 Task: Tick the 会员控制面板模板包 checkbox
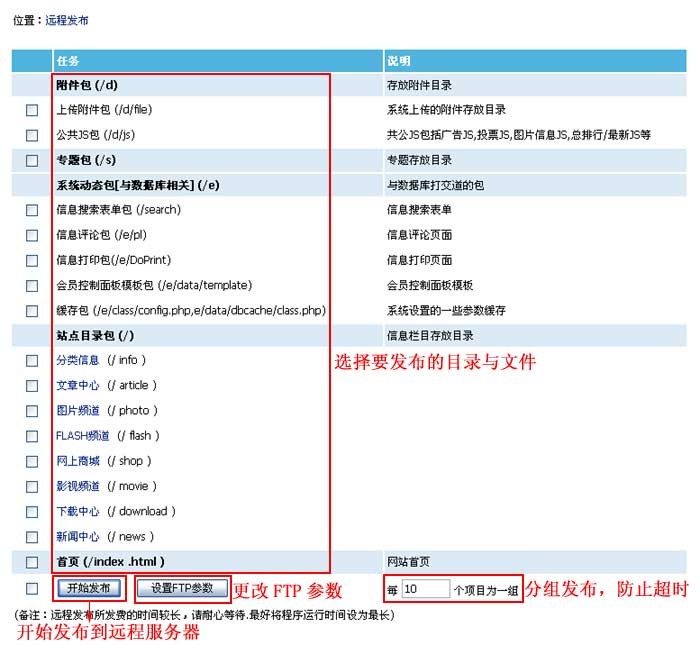(x=32, y=285)
